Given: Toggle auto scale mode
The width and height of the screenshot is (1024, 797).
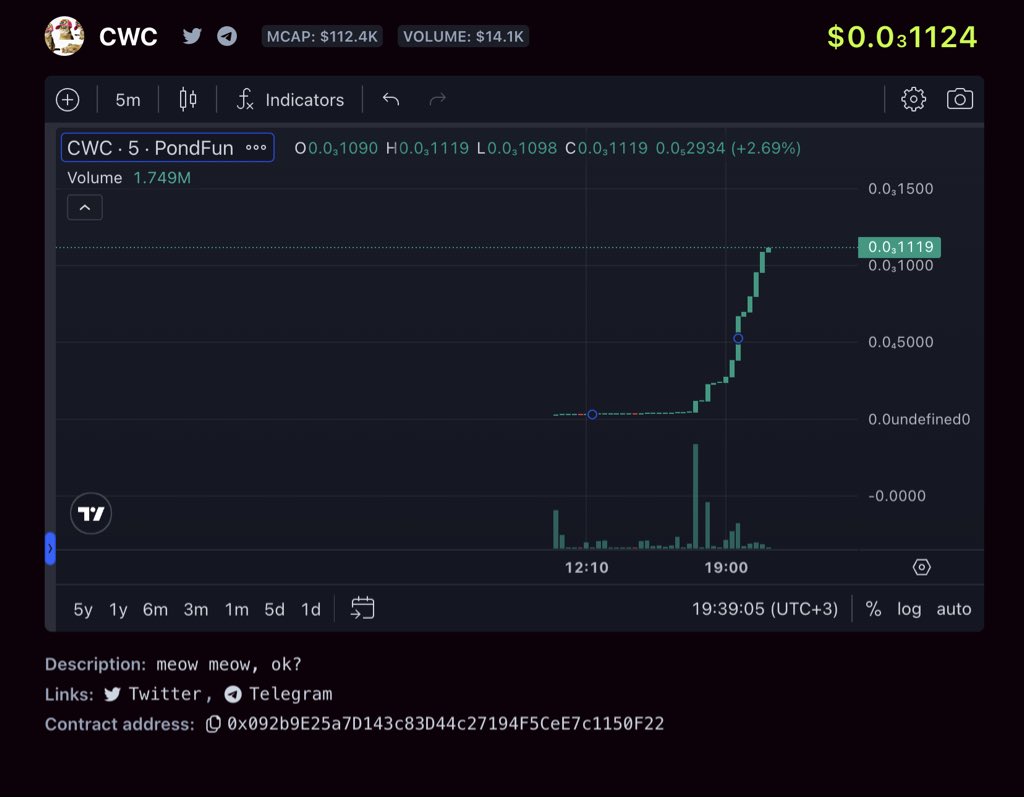Looking at the screenshot, I should (x=953, y=609).
